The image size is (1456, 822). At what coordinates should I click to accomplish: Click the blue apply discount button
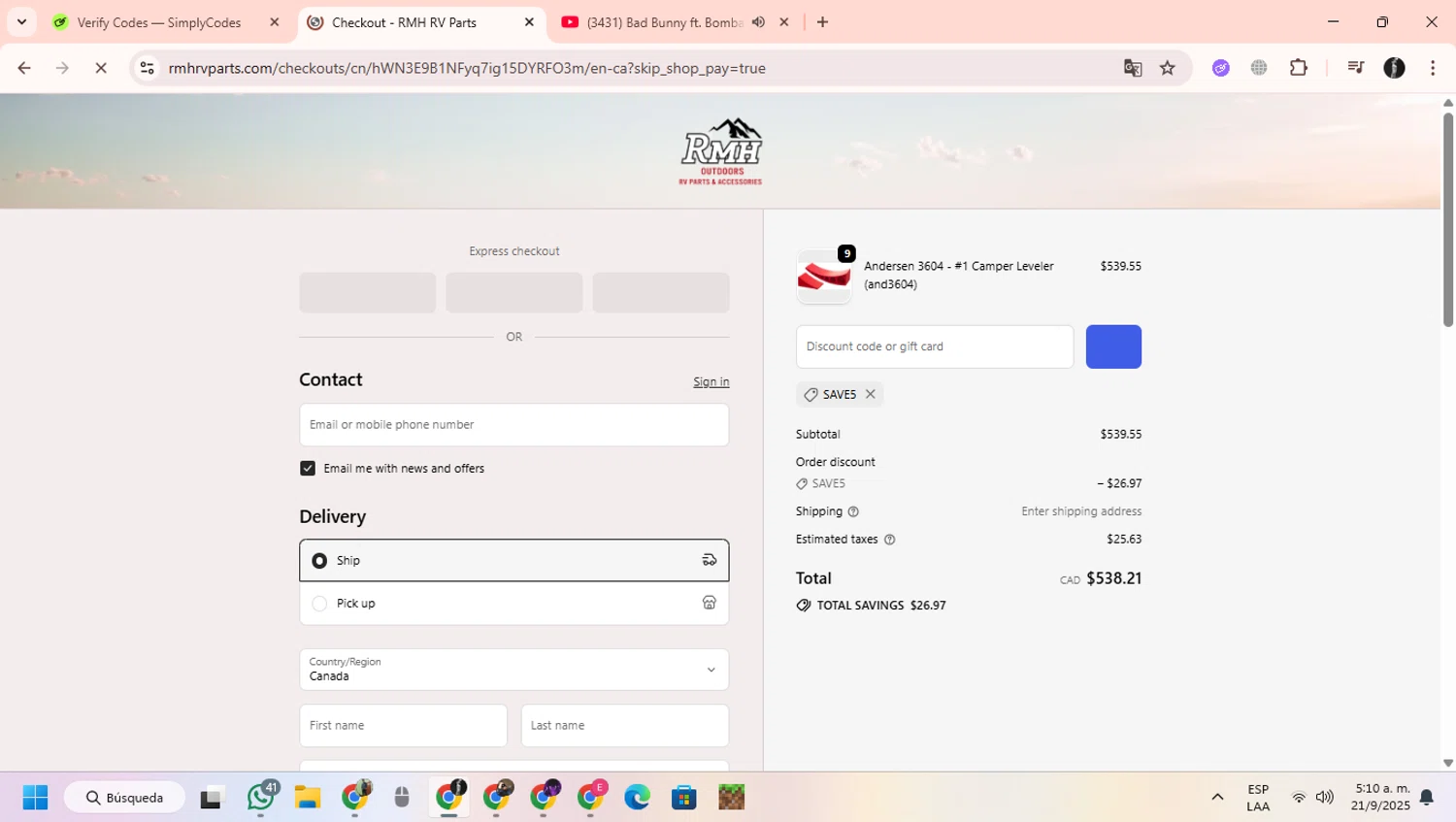pos(1113,346)
